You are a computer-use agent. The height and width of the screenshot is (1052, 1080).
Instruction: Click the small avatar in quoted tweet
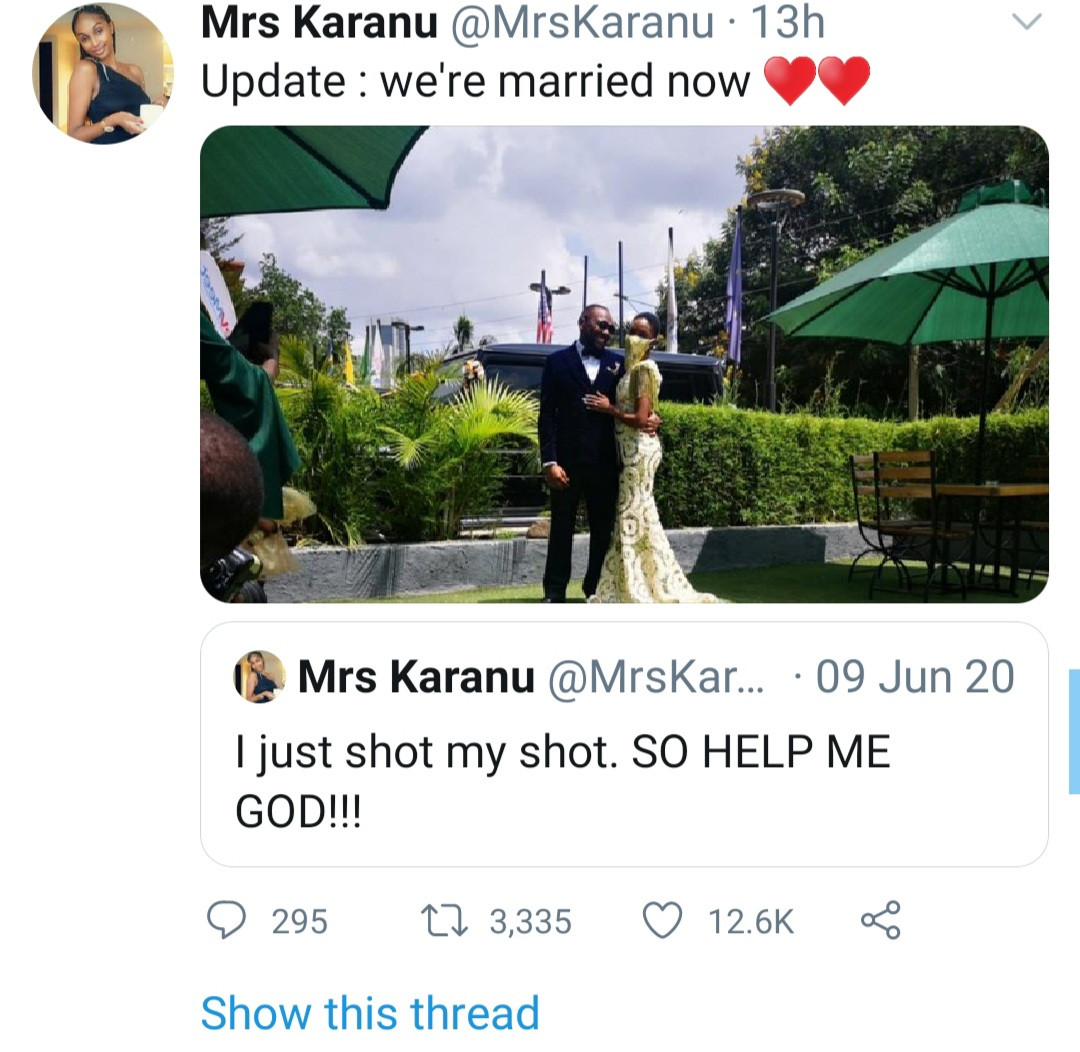click(260, 677)
